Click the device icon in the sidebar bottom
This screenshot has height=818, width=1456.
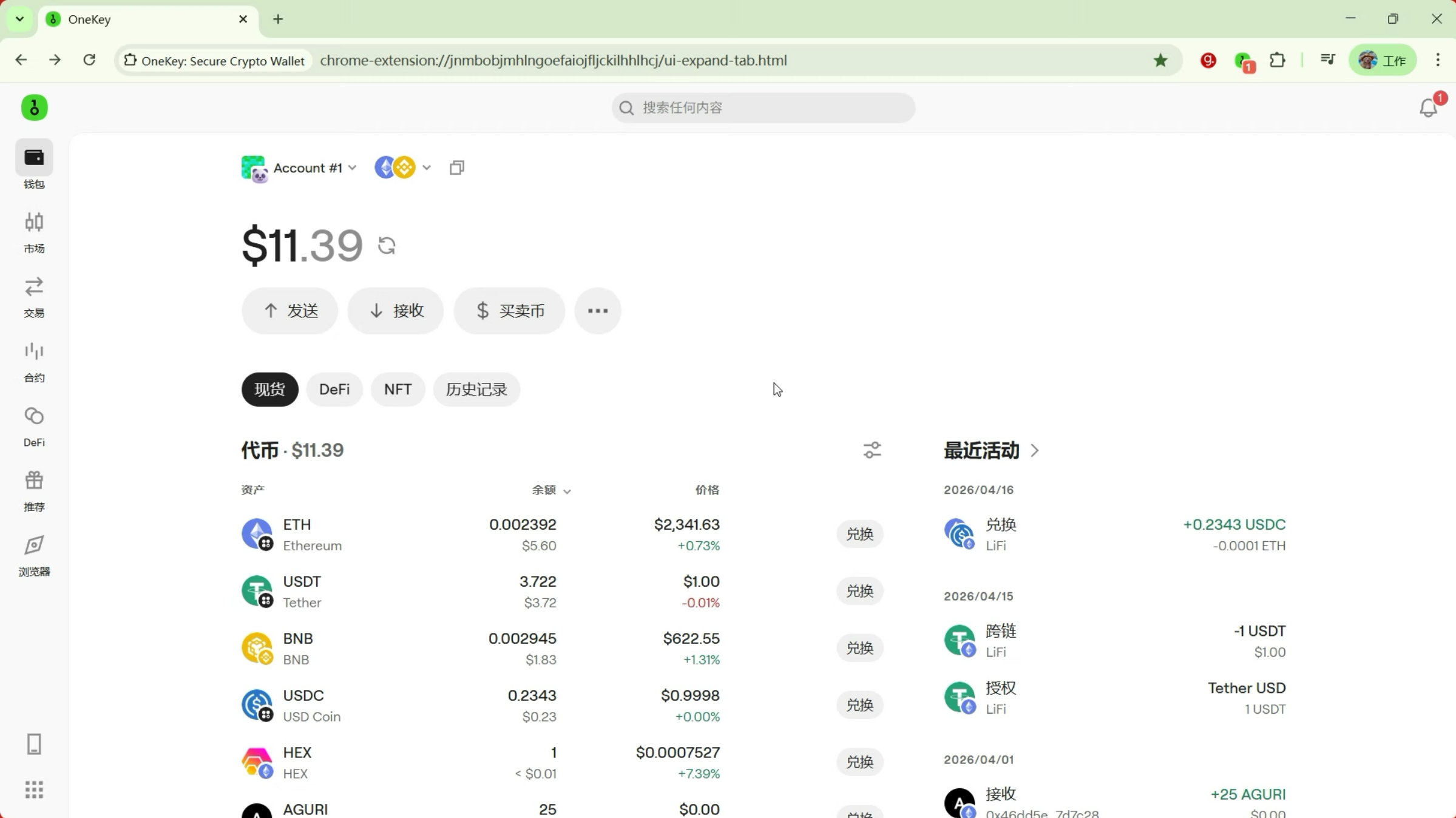click(x=34, y=744)
